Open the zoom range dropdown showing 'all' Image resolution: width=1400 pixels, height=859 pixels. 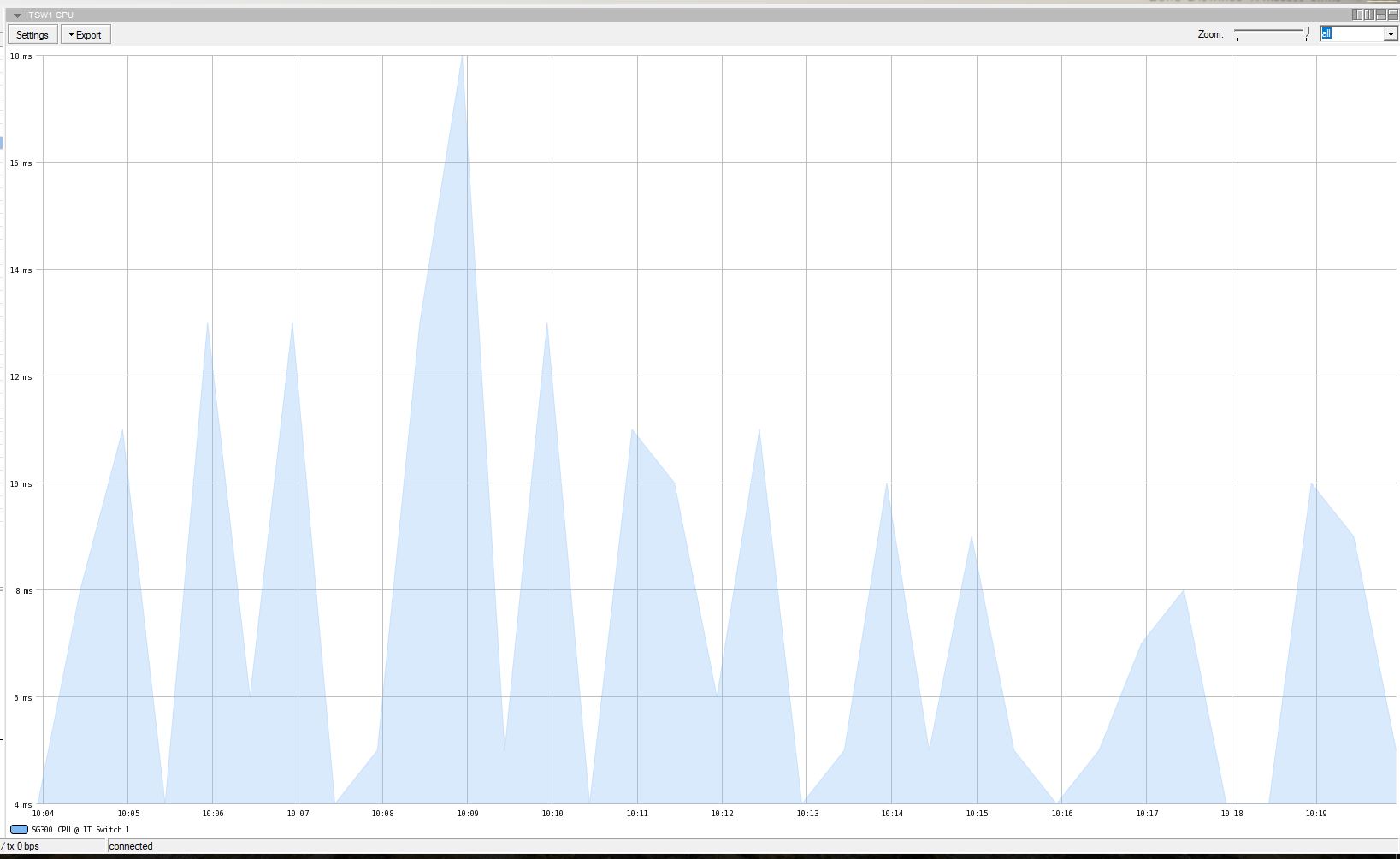[x=1391, y=33]
